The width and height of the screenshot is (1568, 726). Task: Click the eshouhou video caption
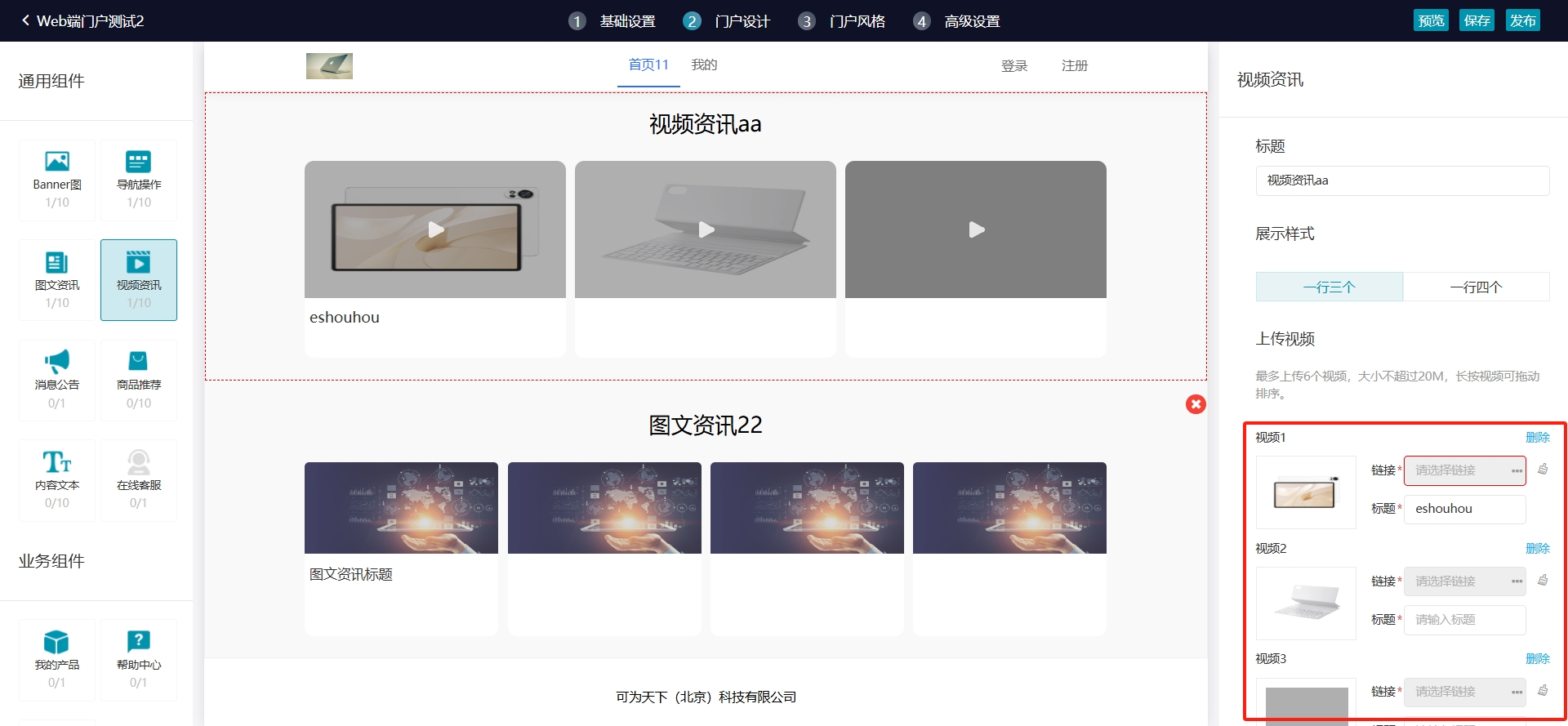345,318
